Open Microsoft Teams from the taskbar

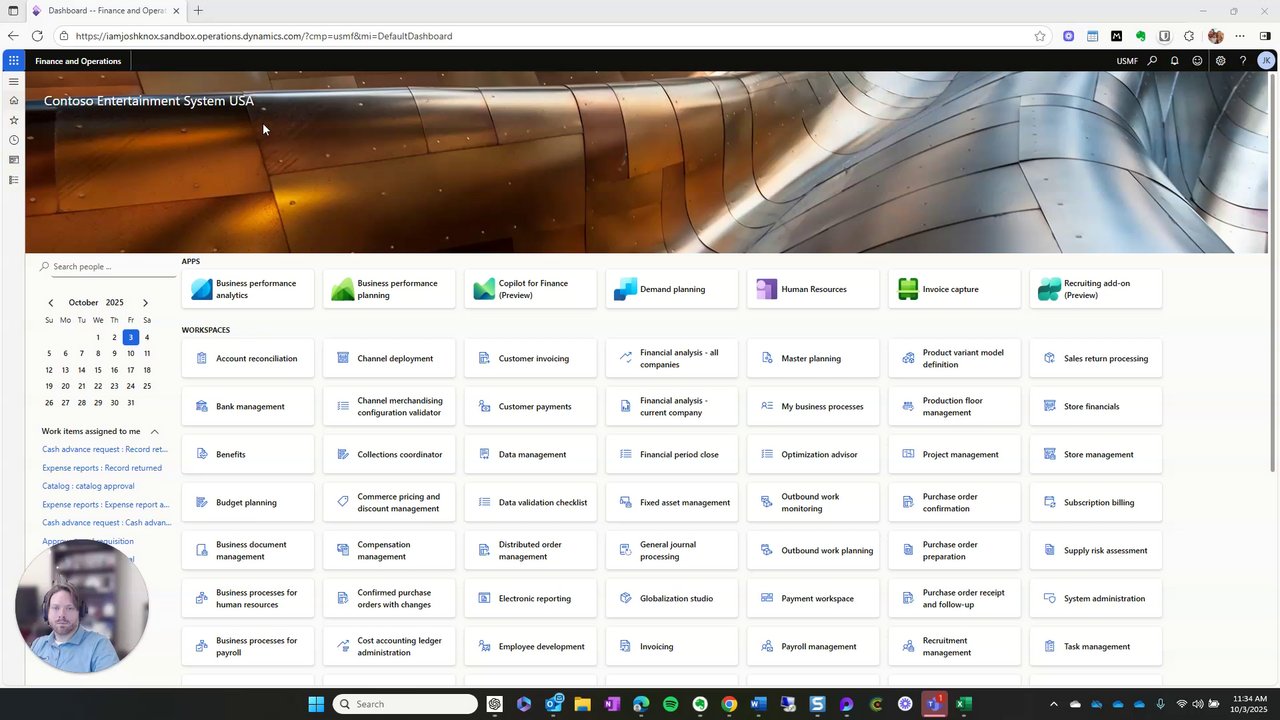tap(935, 704)
